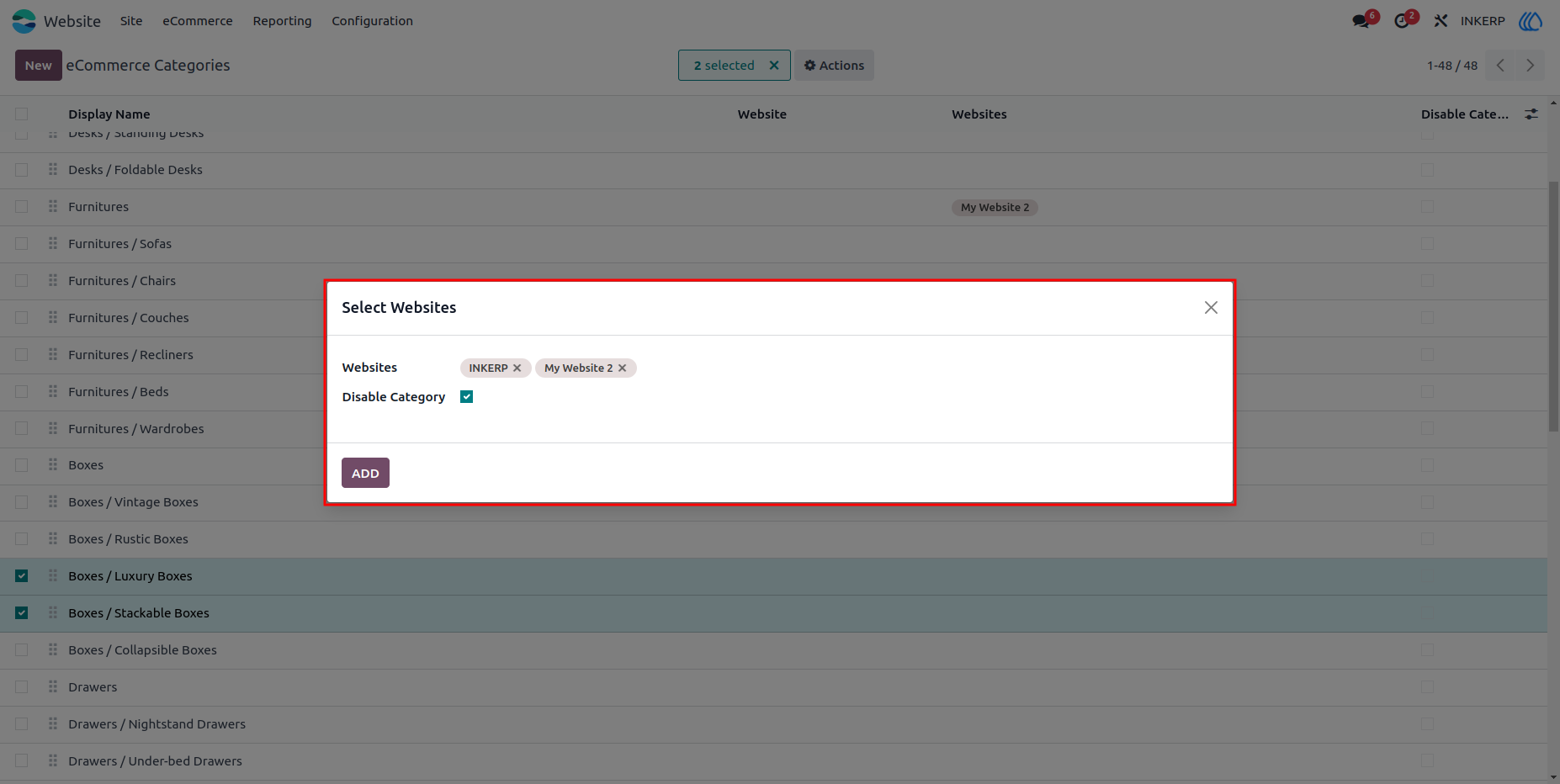Open the INKERP company switcher
Viewport: 1560px width, 784px height.
(1483, 21)
